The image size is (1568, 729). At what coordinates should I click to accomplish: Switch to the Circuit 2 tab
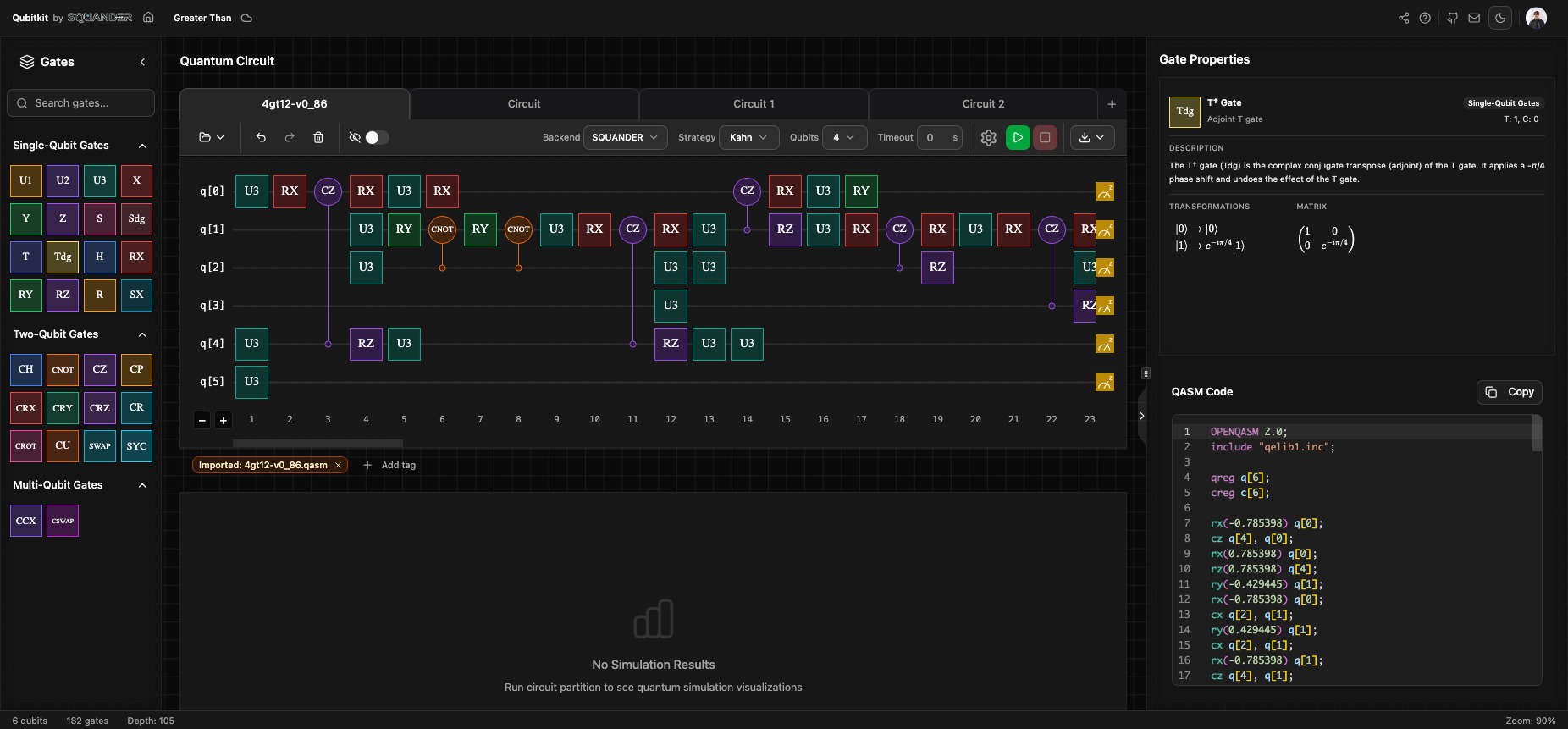tap(983, 104)
